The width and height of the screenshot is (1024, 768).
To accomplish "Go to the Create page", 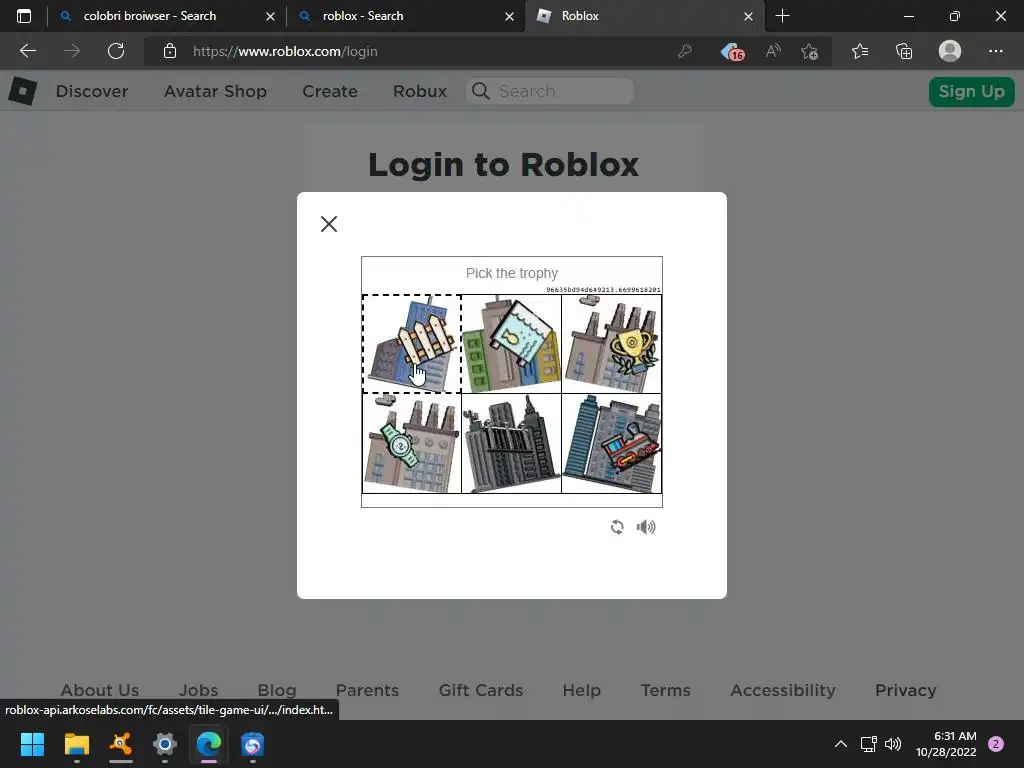I will pos(330,91).
